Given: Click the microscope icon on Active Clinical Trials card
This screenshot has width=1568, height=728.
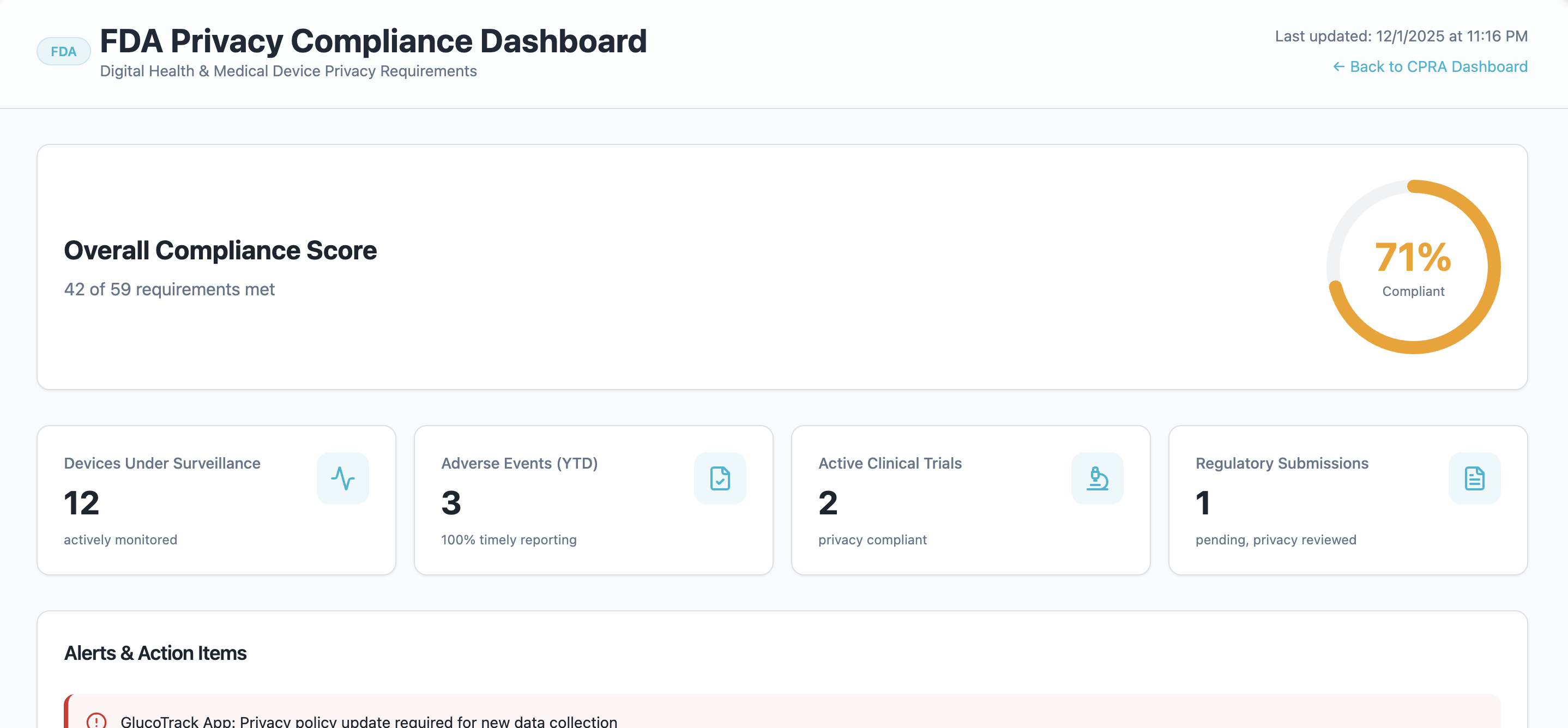Looking at the screenshot, I should 1097,478.
